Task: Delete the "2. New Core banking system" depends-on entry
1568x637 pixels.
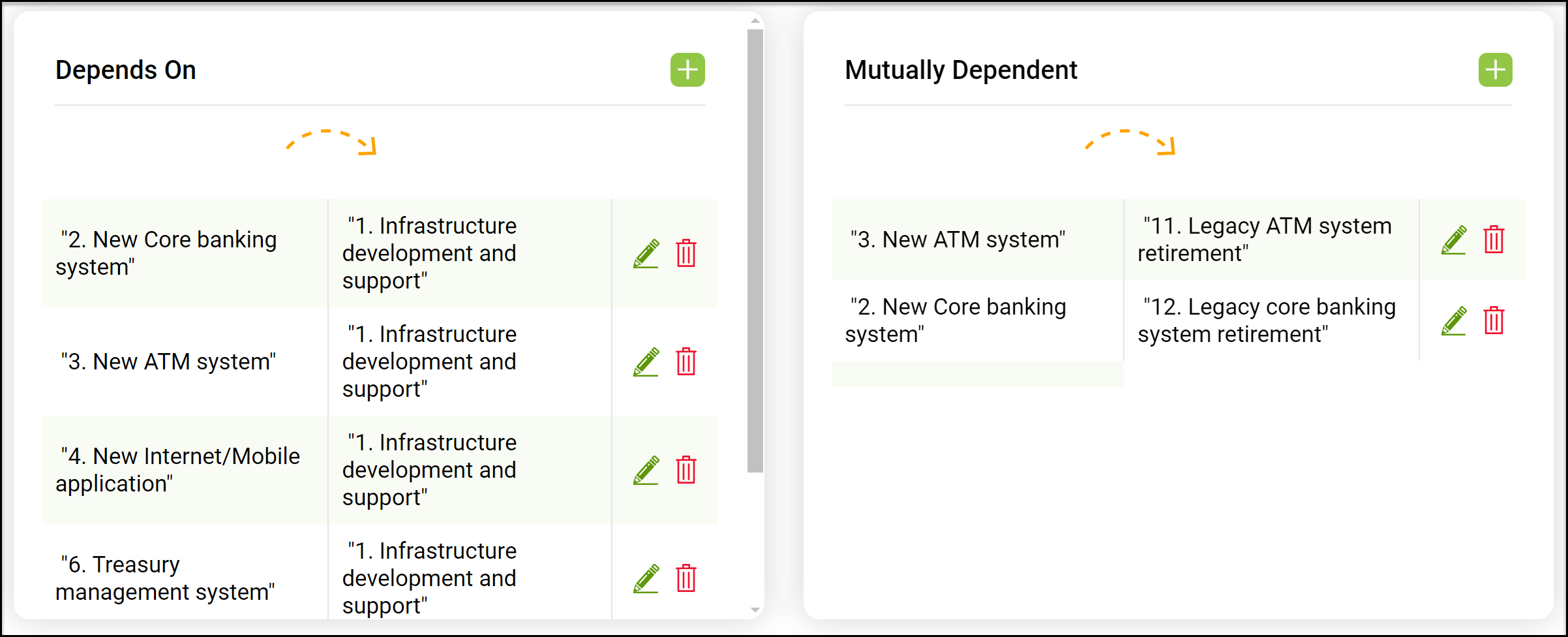Action: [686, 253]
